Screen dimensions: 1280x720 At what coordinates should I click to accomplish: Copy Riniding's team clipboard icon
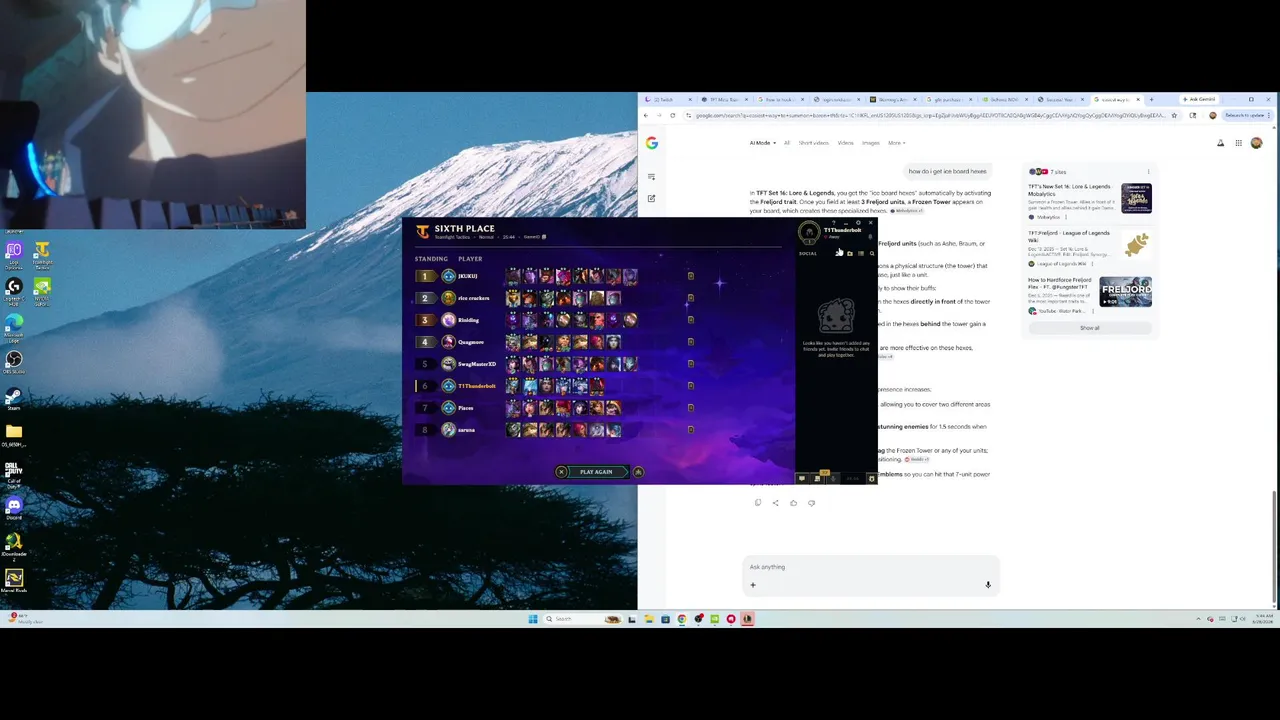click(x=690, y=320)
